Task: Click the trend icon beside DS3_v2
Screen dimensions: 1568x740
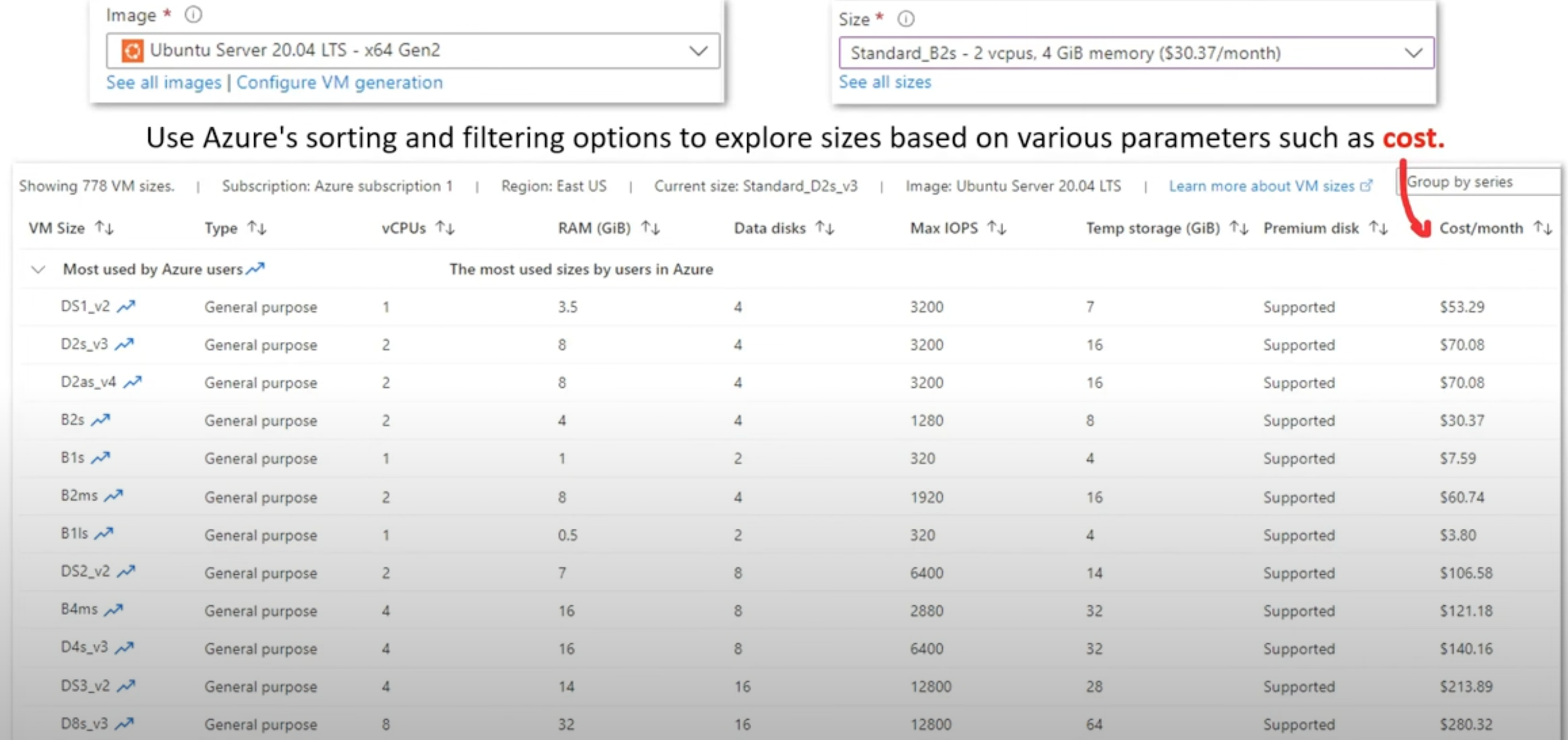Action: point(126,685)
